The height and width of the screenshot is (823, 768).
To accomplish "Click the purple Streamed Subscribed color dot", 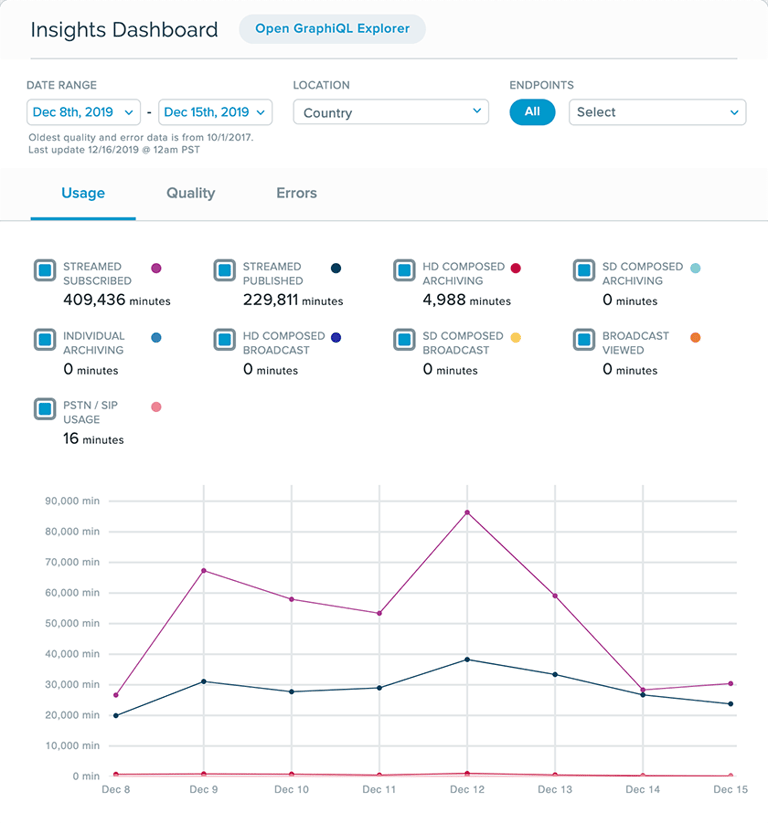I will 156,268.
